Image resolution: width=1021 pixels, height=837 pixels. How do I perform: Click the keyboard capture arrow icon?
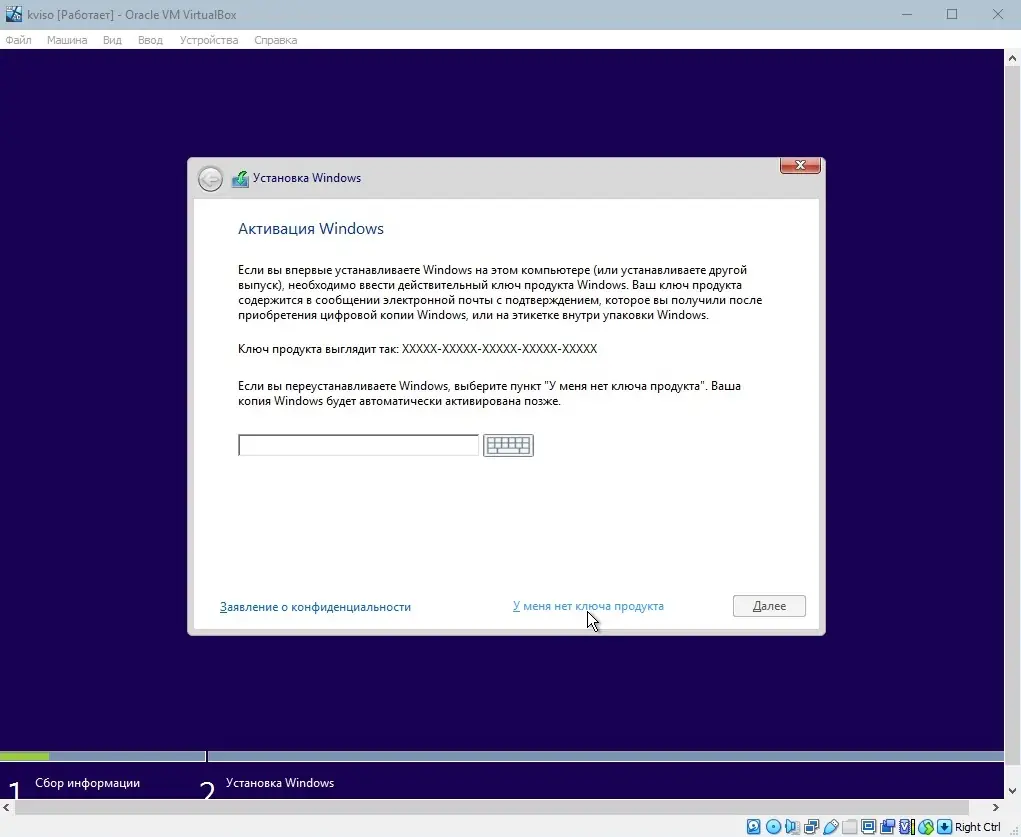945,827
